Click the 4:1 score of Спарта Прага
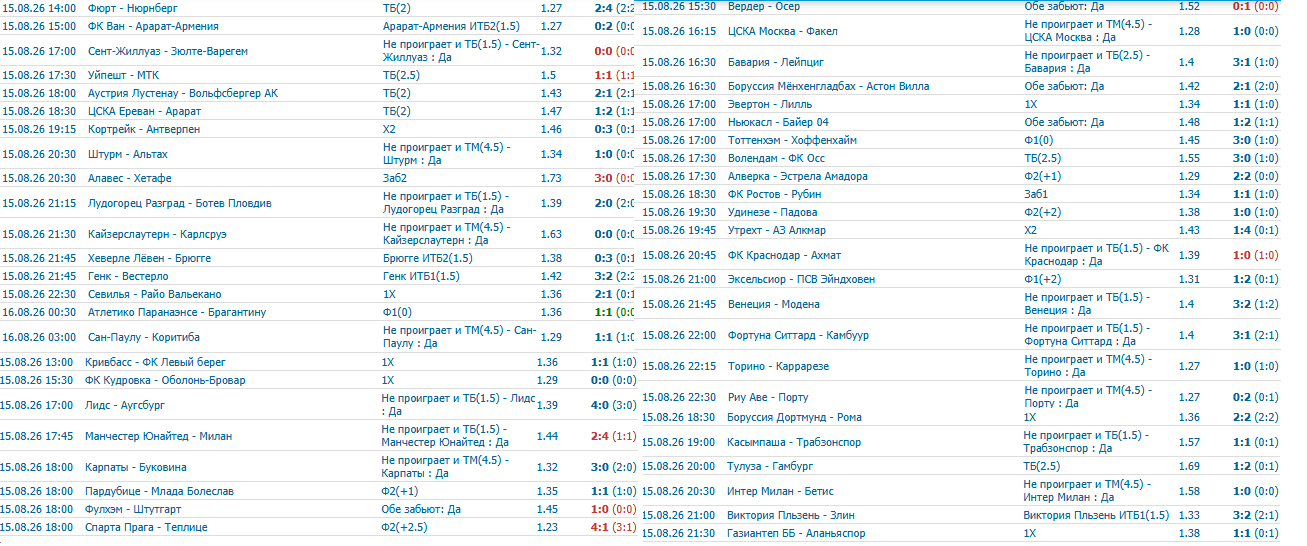Viewport: 1307px width, 546px height. (x=600, y=527)
